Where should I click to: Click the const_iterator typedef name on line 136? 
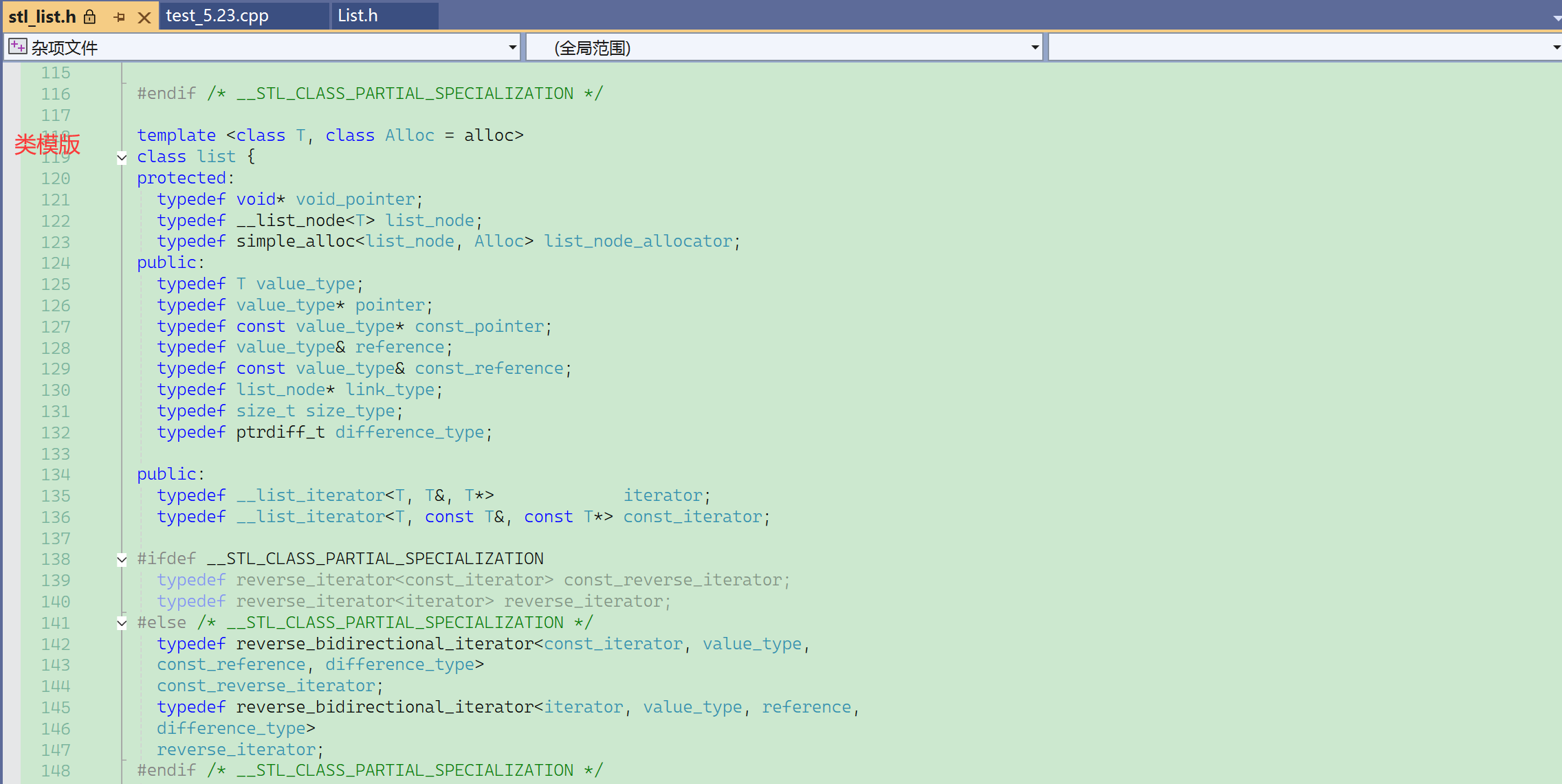692,517
